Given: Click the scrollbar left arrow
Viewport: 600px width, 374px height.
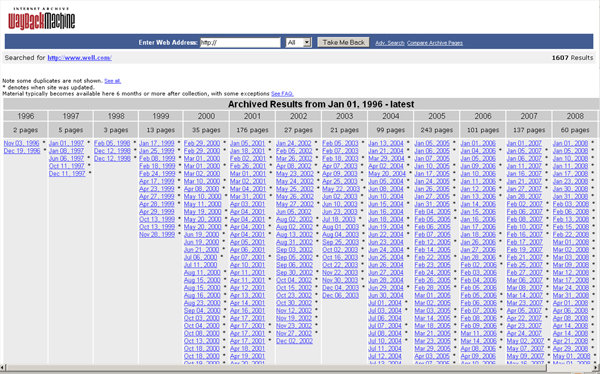Looking at the screenshot, I should pos(3,368).
